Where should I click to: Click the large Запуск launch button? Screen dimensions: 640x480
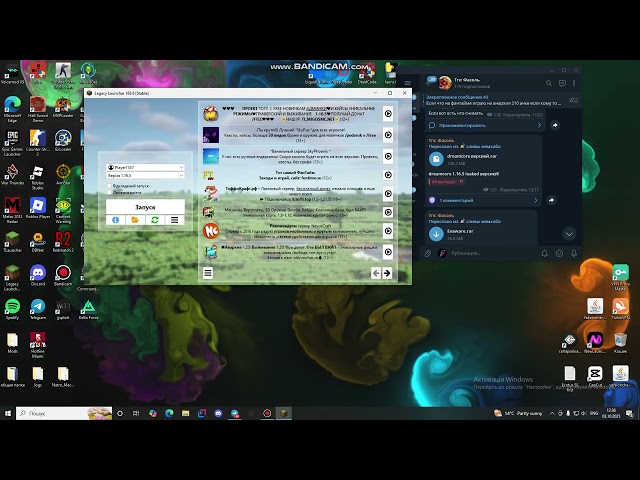(x=145, y=207)
